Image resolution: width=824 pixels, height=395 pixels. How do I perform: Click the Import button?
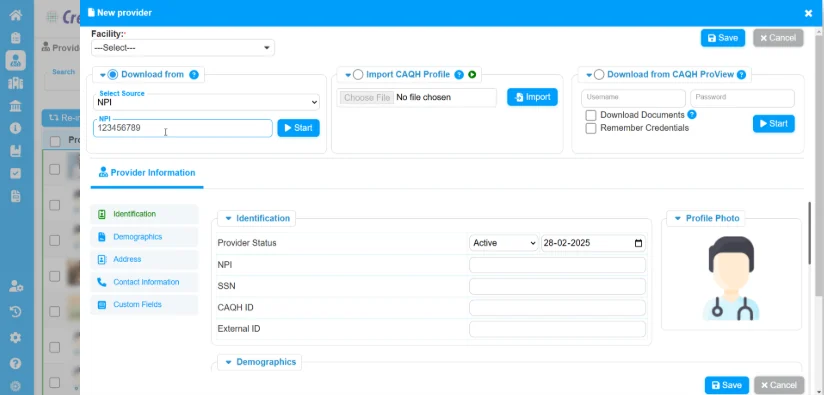pyautogui.click(x=532, y=97)
